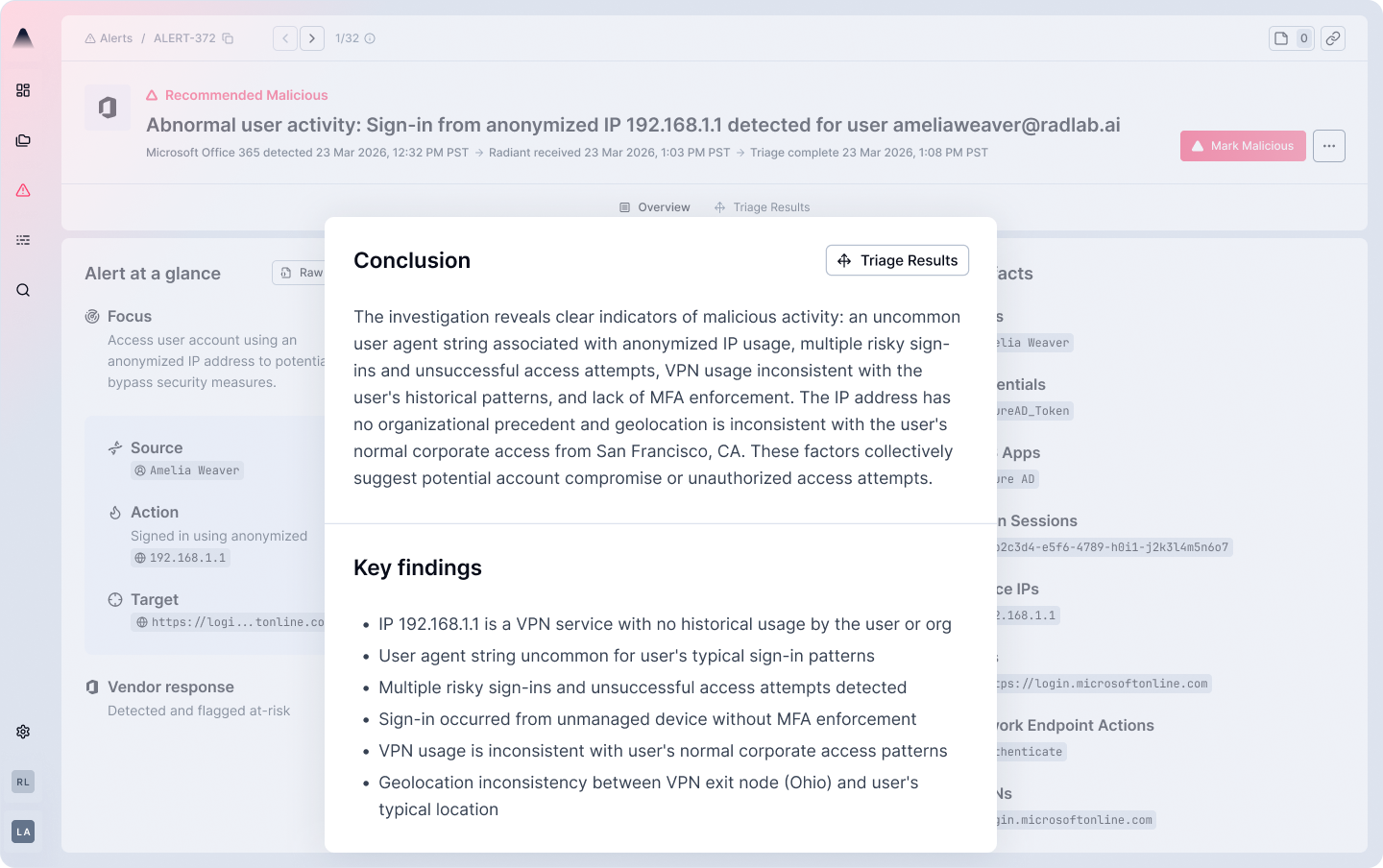Viewport: 1383px width, 868px height.
Task: Click the list view icon in sidebar
Action: pos(23,240)
